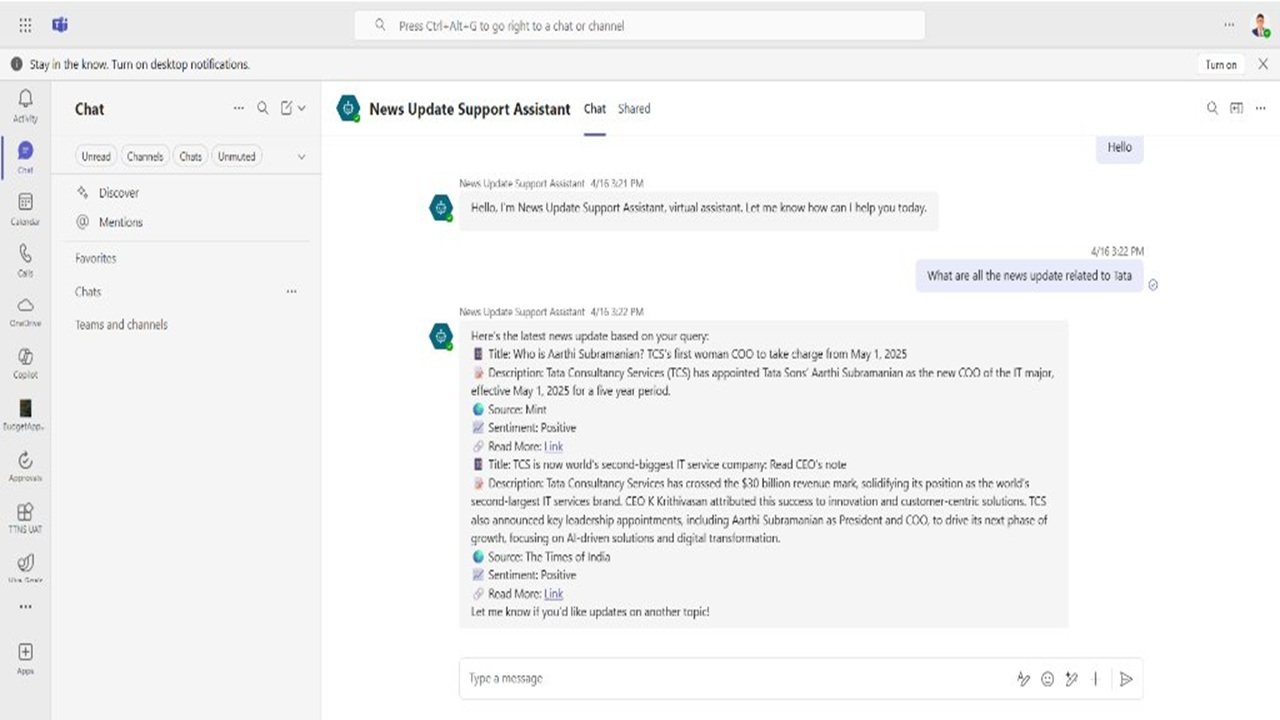Search within the chat list
This screenshot has width=1280, height=720.
[263, 108]
